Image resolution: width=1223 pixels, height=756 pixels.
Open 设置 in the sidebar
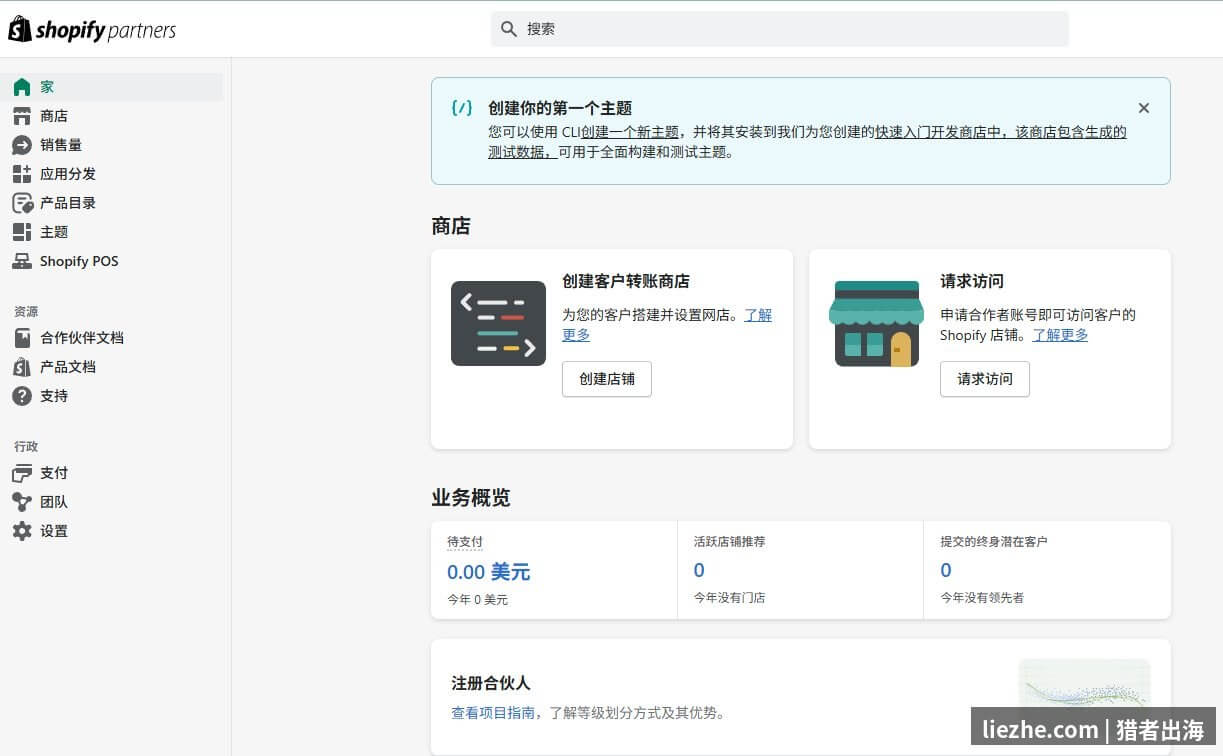coord(112,531)
